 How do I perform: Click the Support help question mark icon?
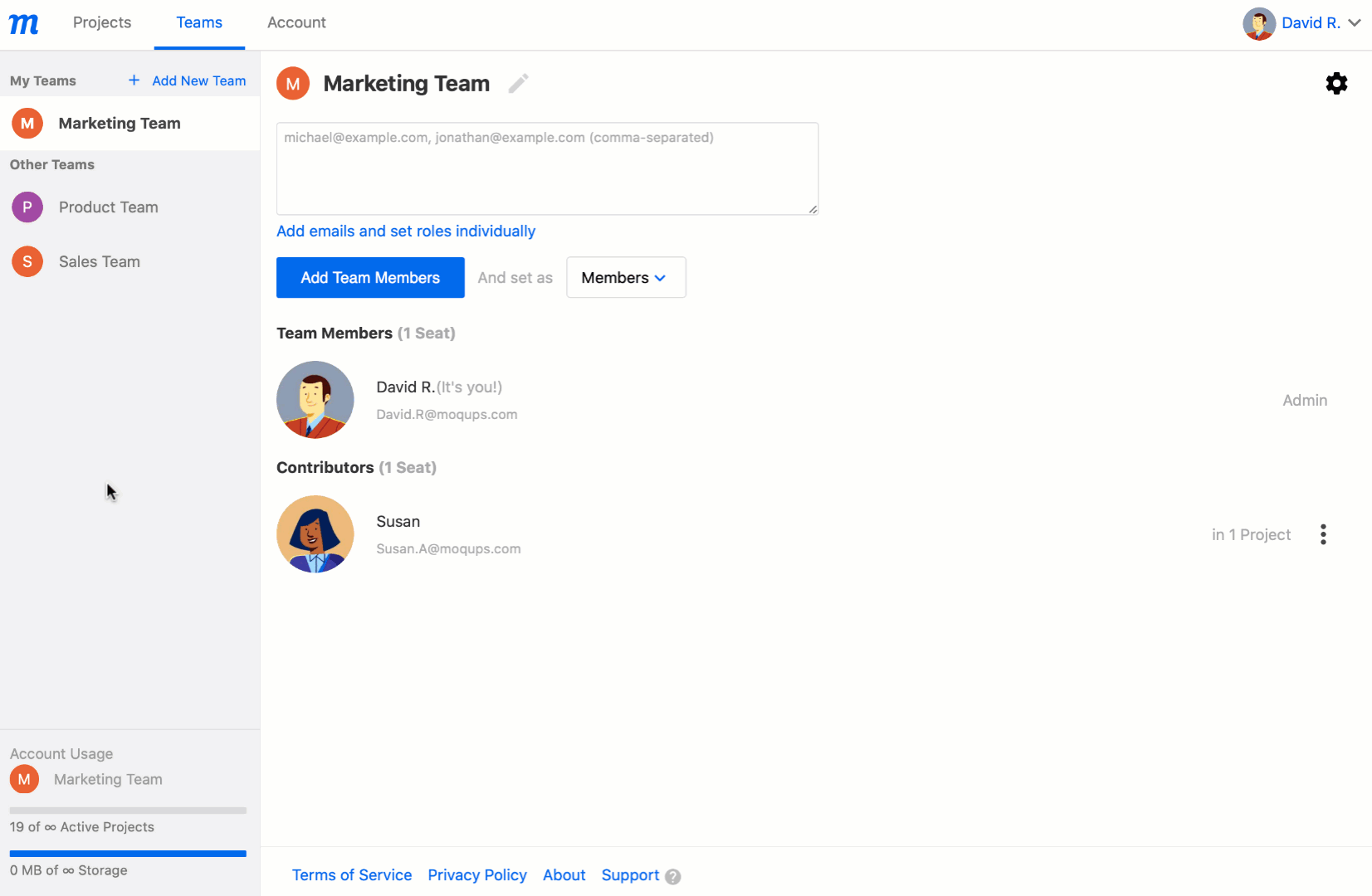(x=673, y=877)
